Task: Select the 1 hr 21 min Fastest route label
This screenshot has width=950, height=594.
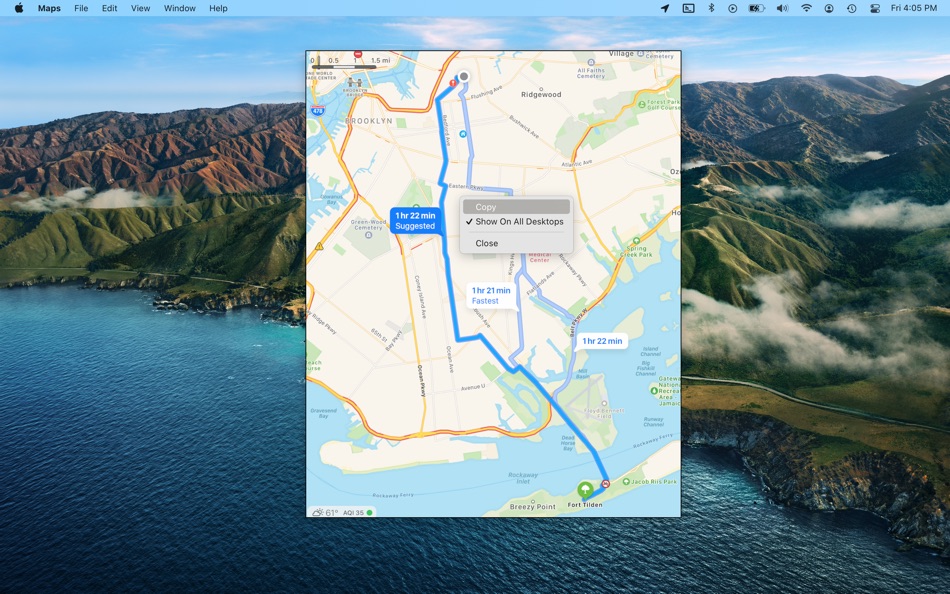Action: tap(491, 296)
